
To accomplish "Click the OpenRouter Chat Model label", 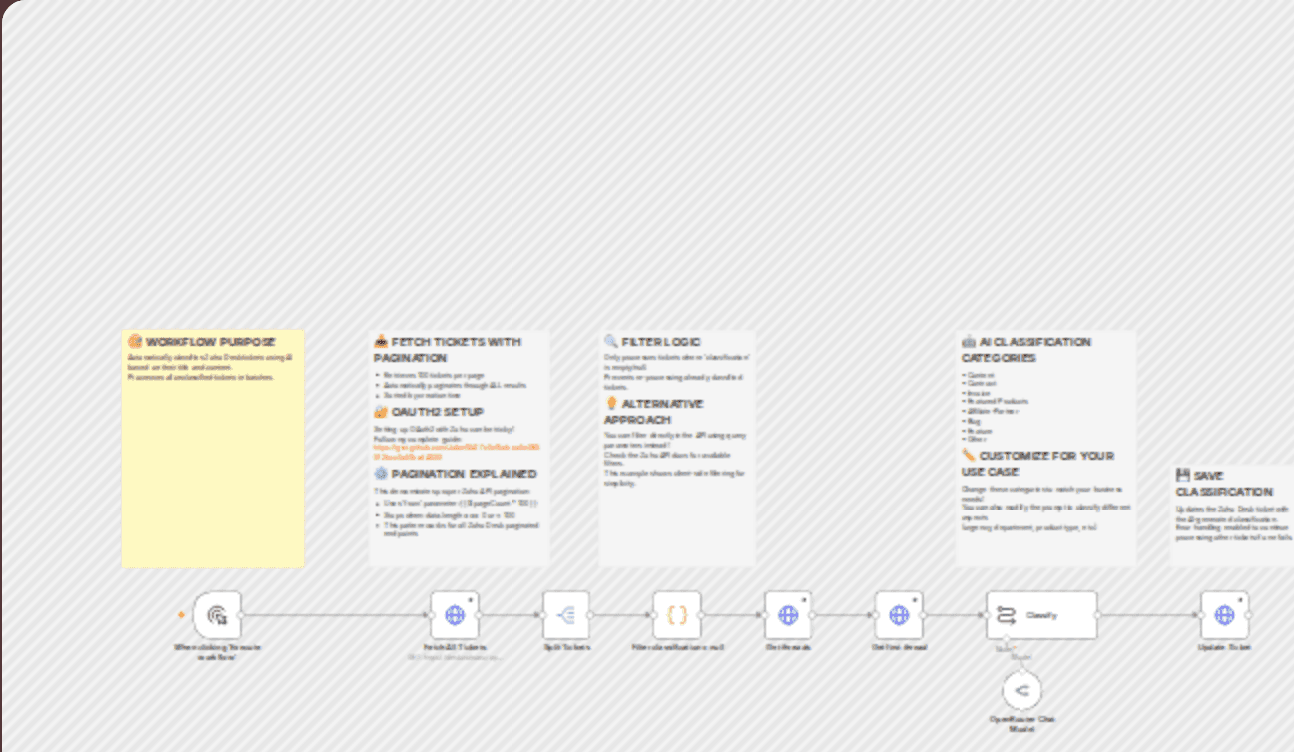I will coord(1021,723).
